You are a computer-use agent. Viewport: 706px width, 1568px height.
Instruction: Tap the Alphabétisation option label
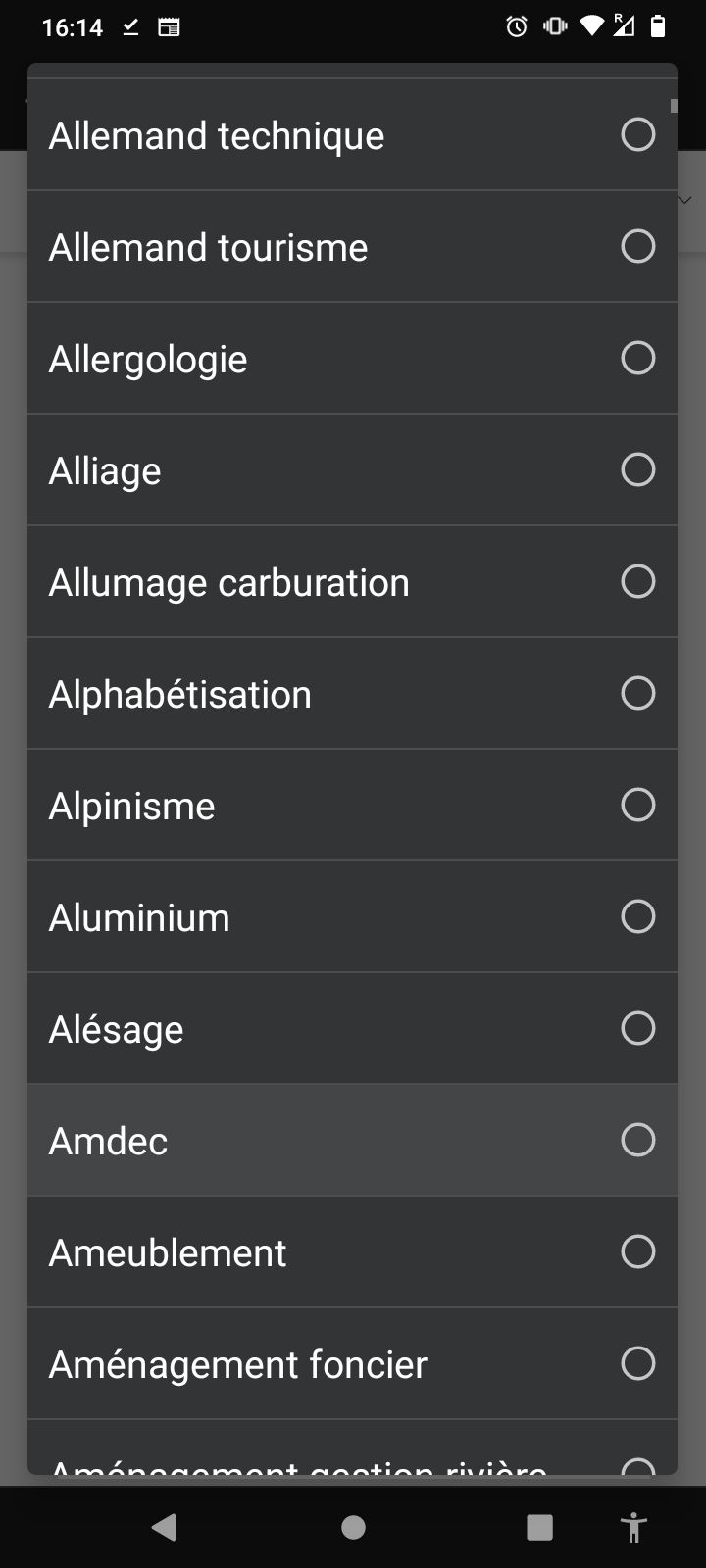click(x=180, y=694)
